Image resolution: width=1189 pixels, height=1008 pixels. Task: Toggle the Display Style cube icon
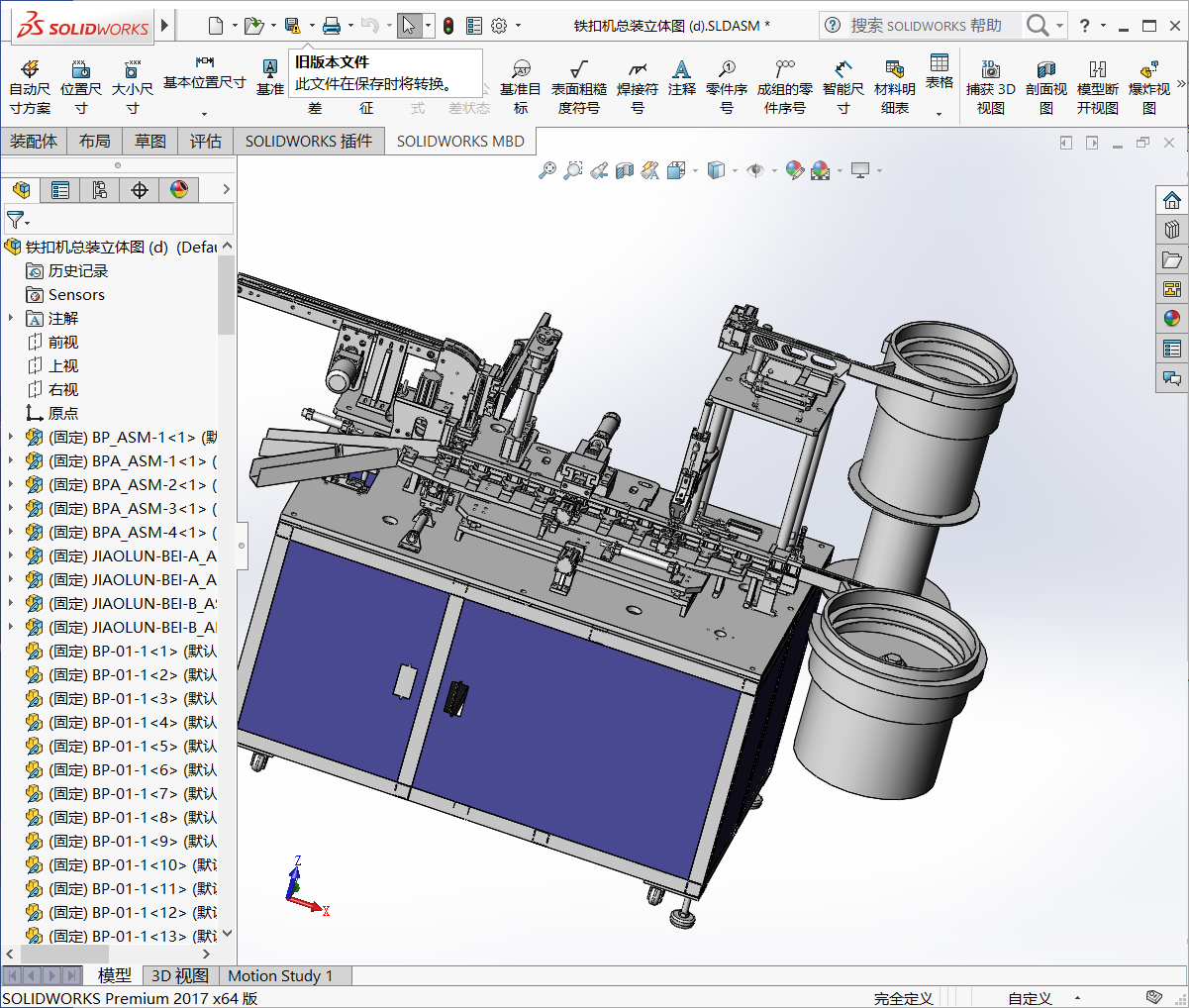point(716,170)
